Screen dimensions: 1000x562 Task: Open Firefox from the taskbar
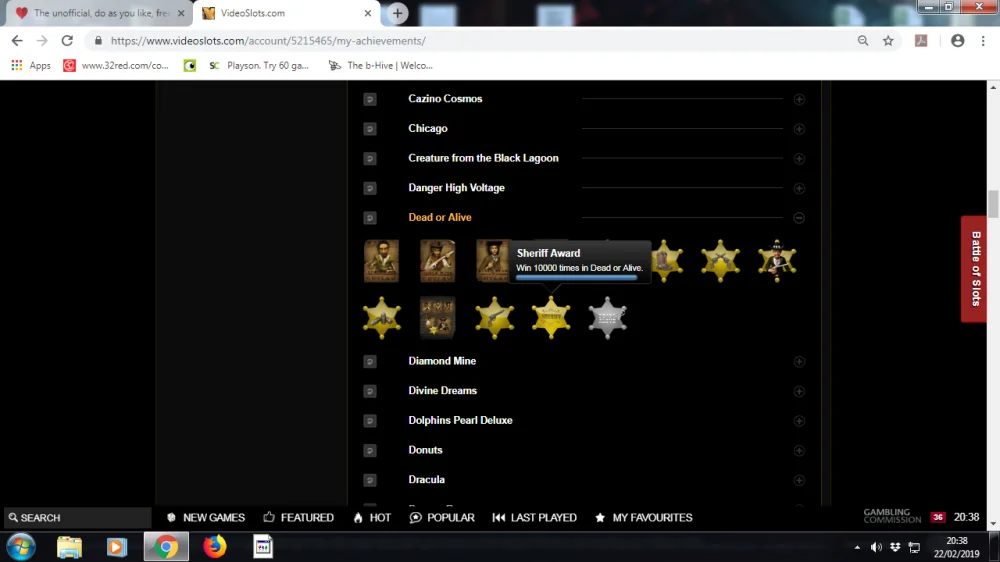tap(215, 547)
